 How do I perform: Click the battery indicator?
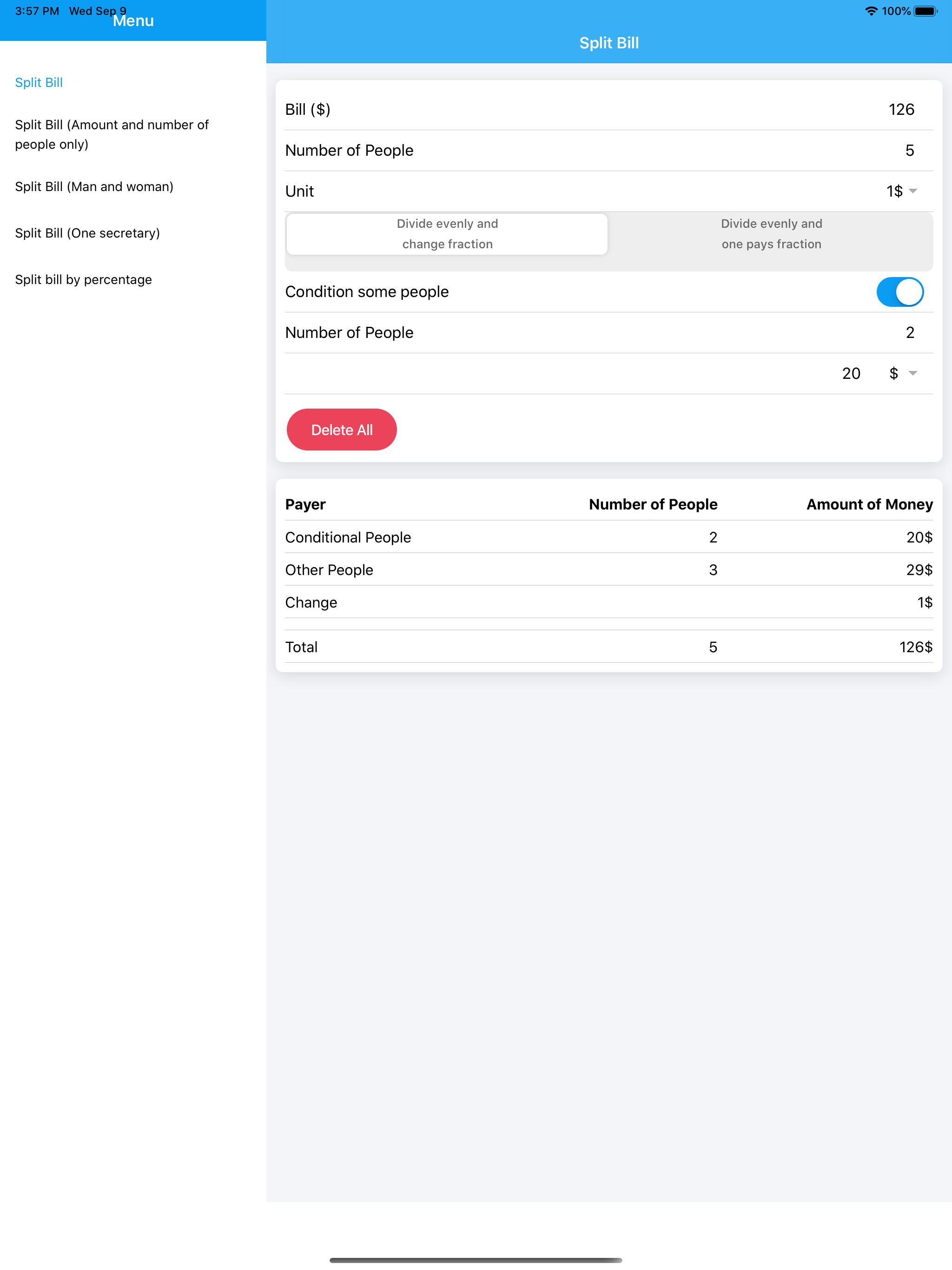[x=925, y=10]
